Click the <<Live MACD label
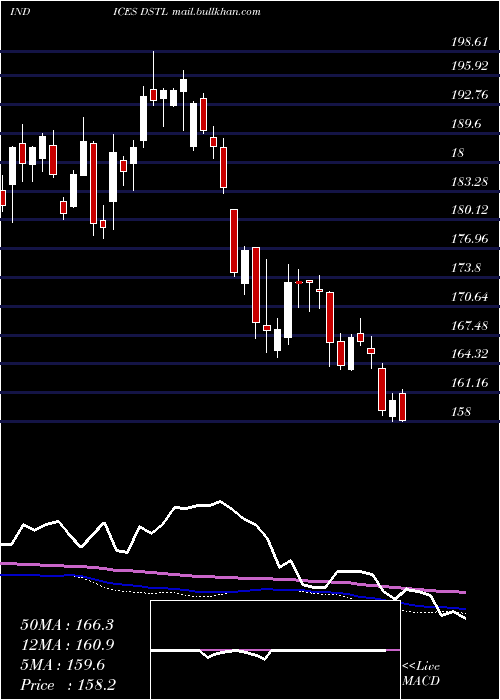This screenshot has height=700, width=500. coord(421,674)
